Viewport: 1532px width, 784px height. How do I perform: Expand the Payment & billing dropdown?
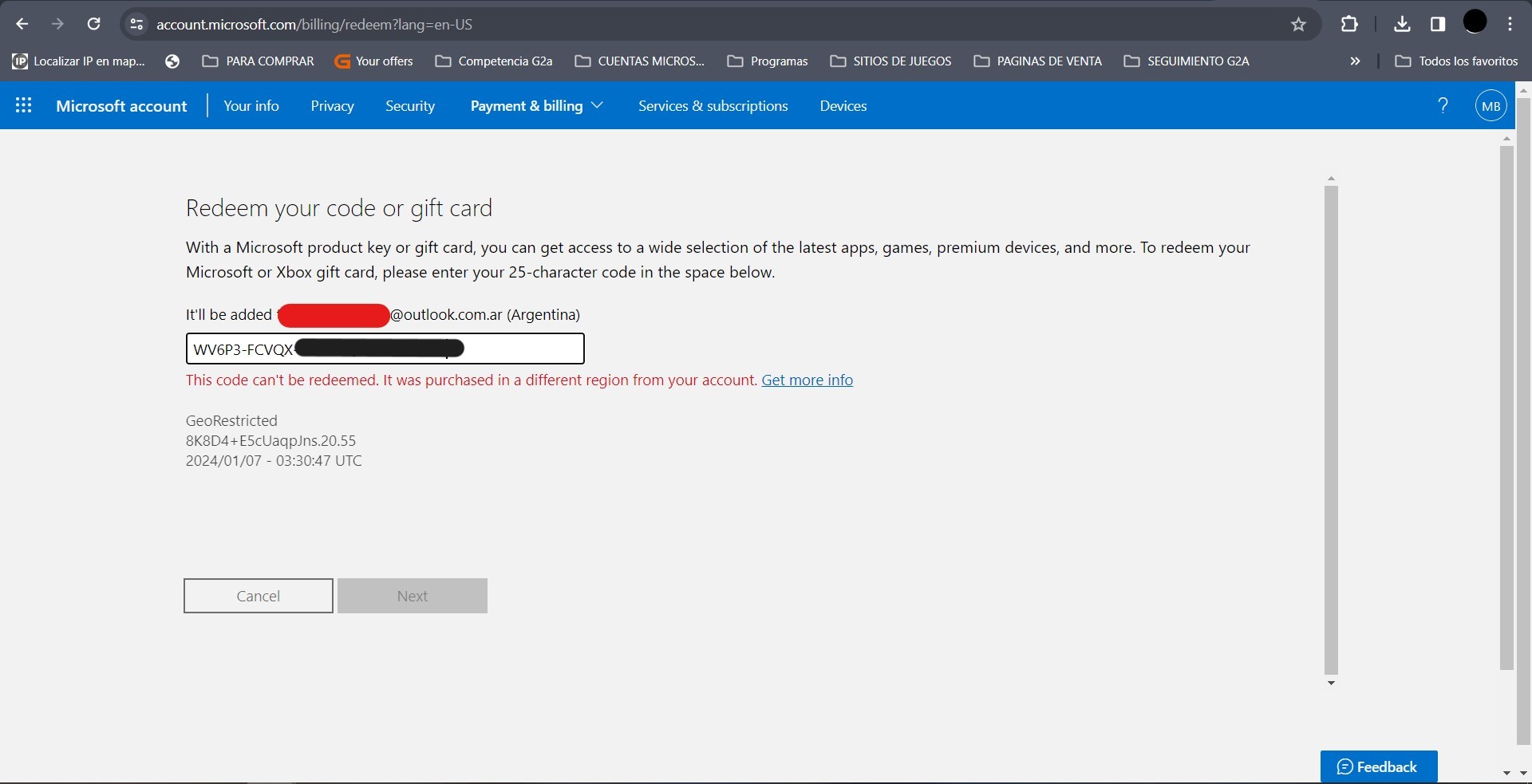coord(536,106)
